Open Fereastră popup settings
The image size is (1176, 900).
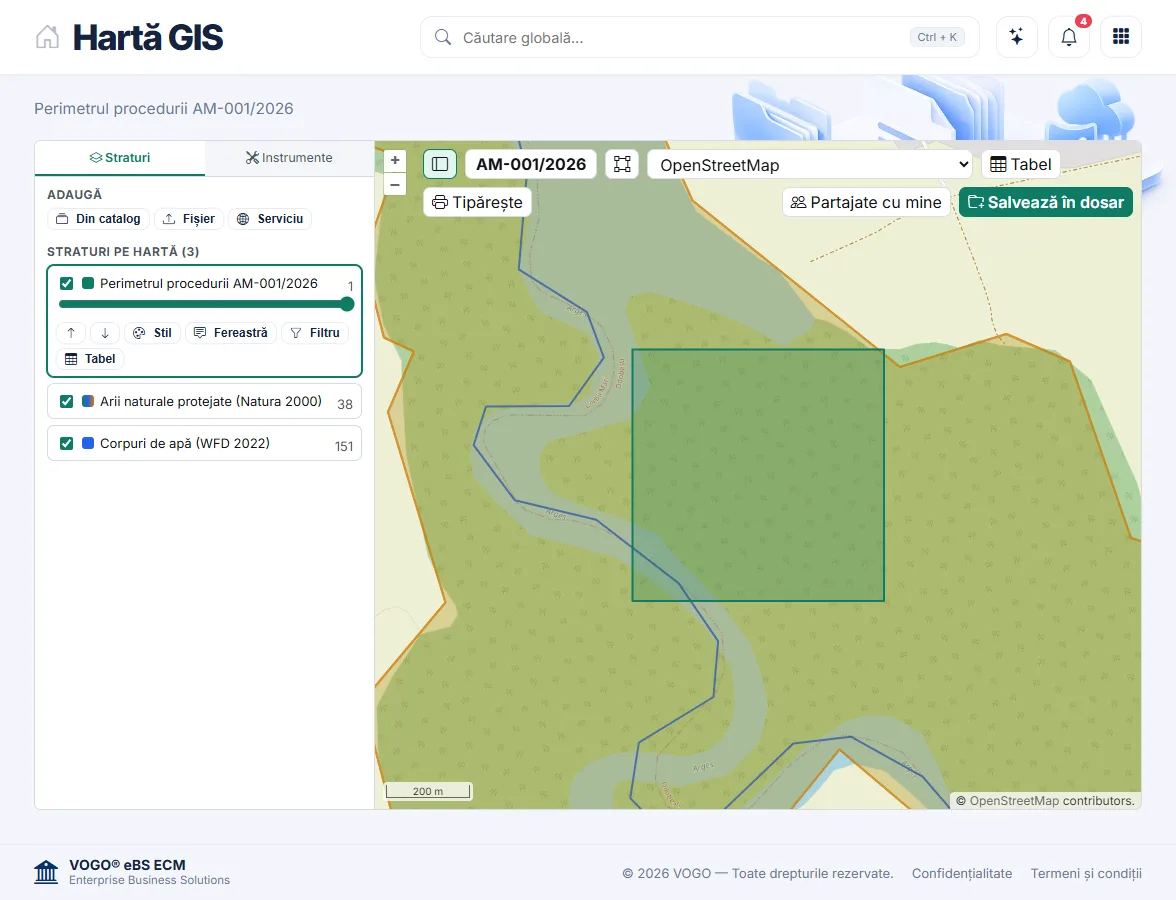pos(231,333)
